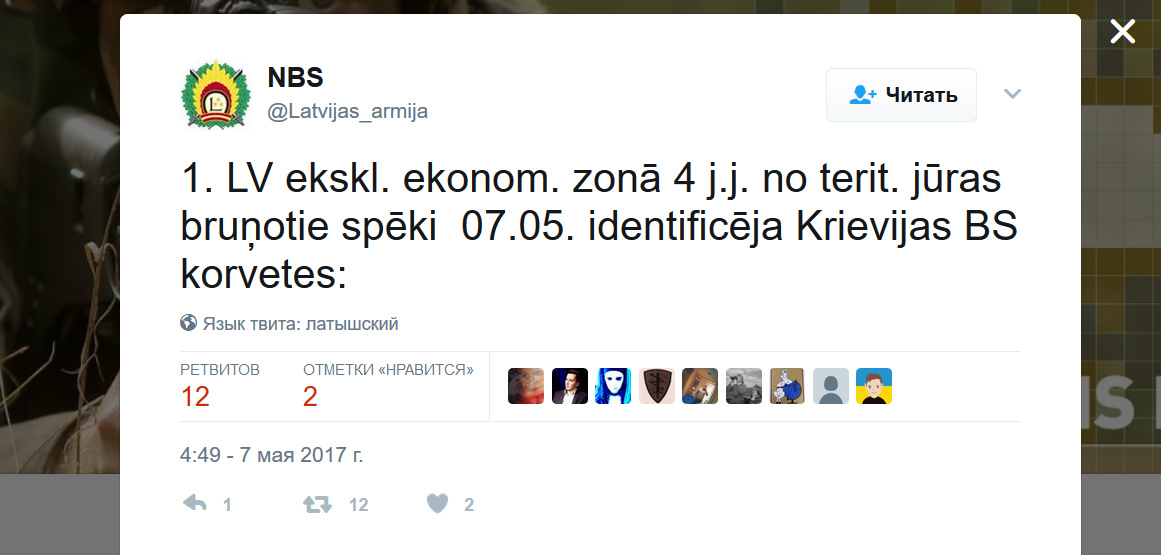Open the Ukrainian flag cartoon avatar
The image size is (1161, 555).
click(x=874, y=386)
